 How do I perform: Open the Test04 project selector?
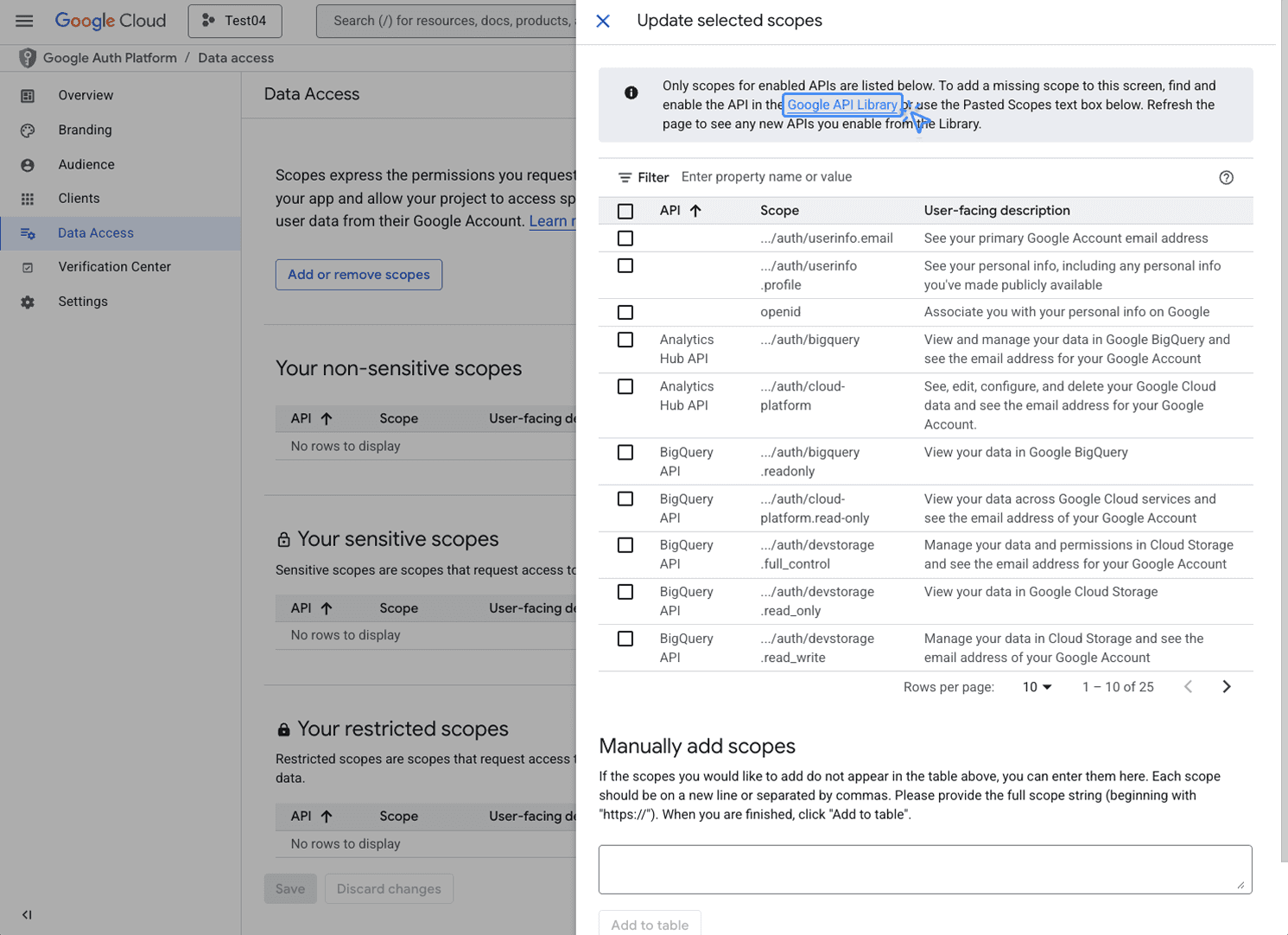(235, 21)
